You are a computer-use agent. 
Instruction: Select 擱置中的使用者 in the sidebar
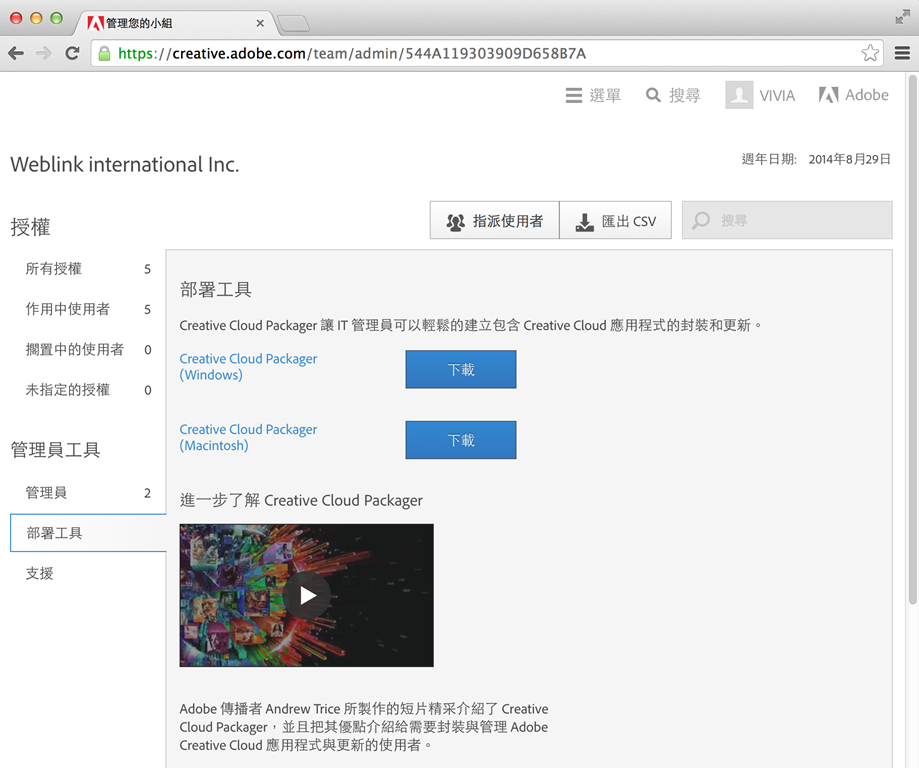tap(88, 350)
